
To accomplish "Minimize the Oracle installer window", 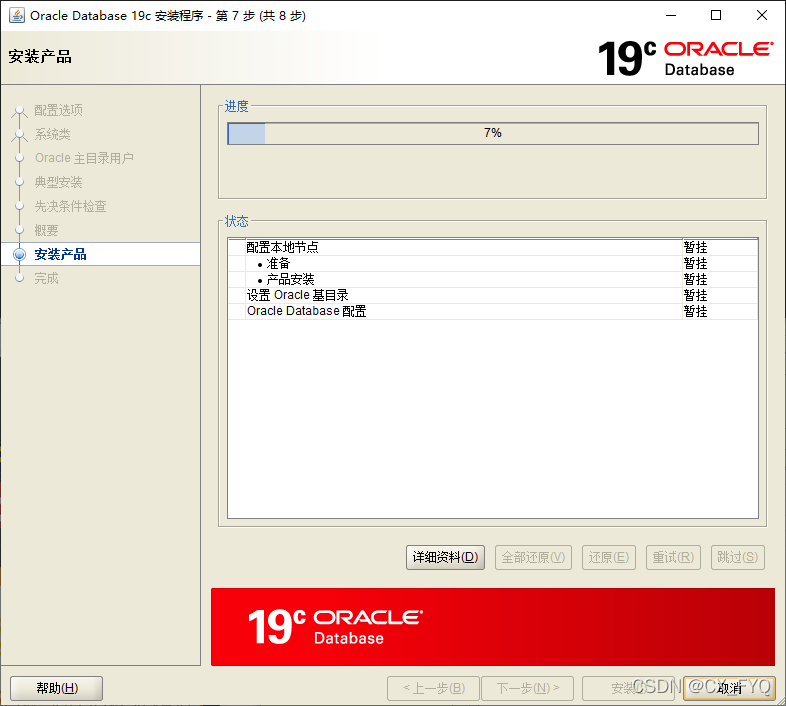I will click(669, 15).
